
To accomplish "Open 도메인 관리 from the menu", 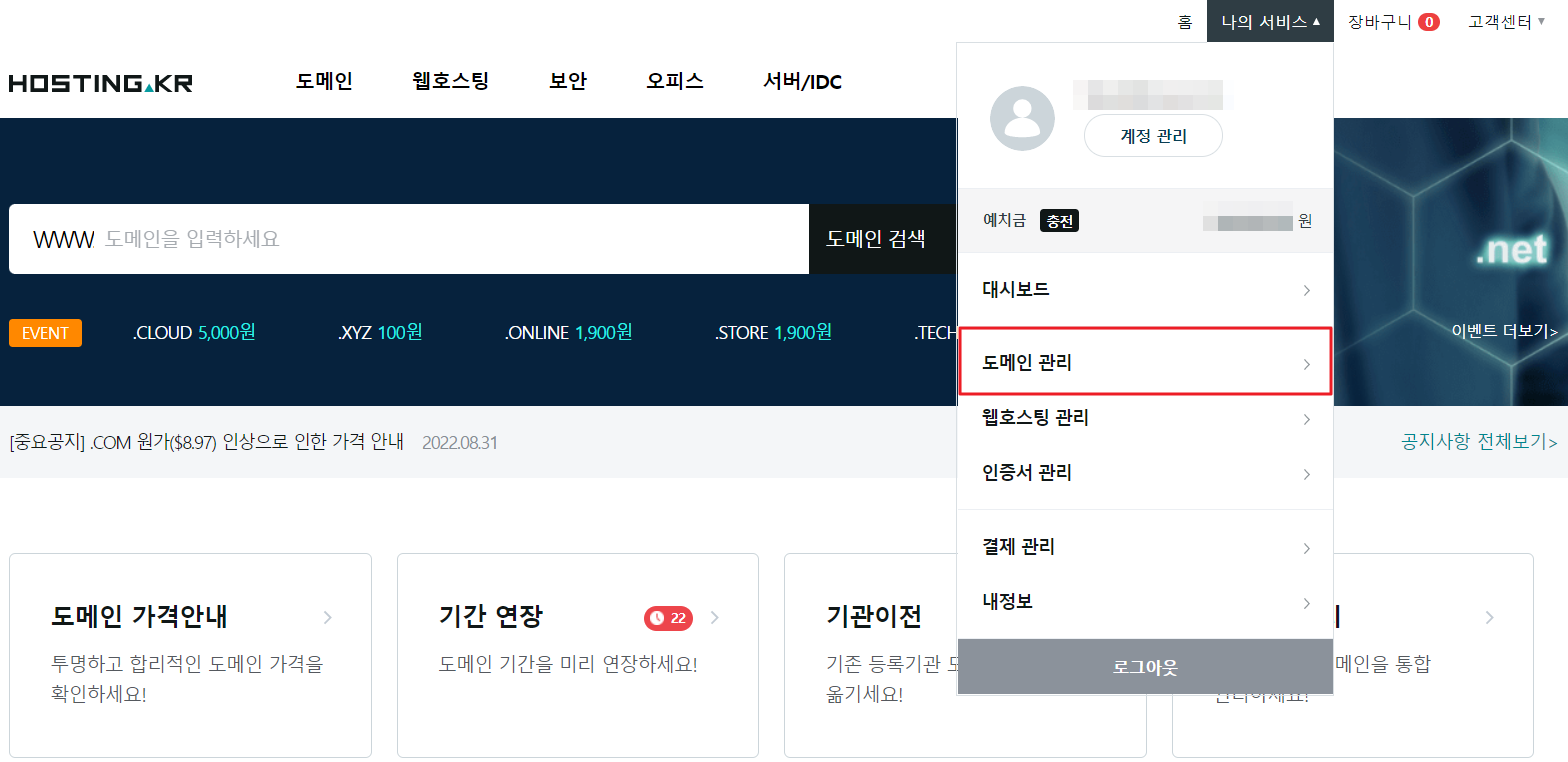I will 1145,363.
